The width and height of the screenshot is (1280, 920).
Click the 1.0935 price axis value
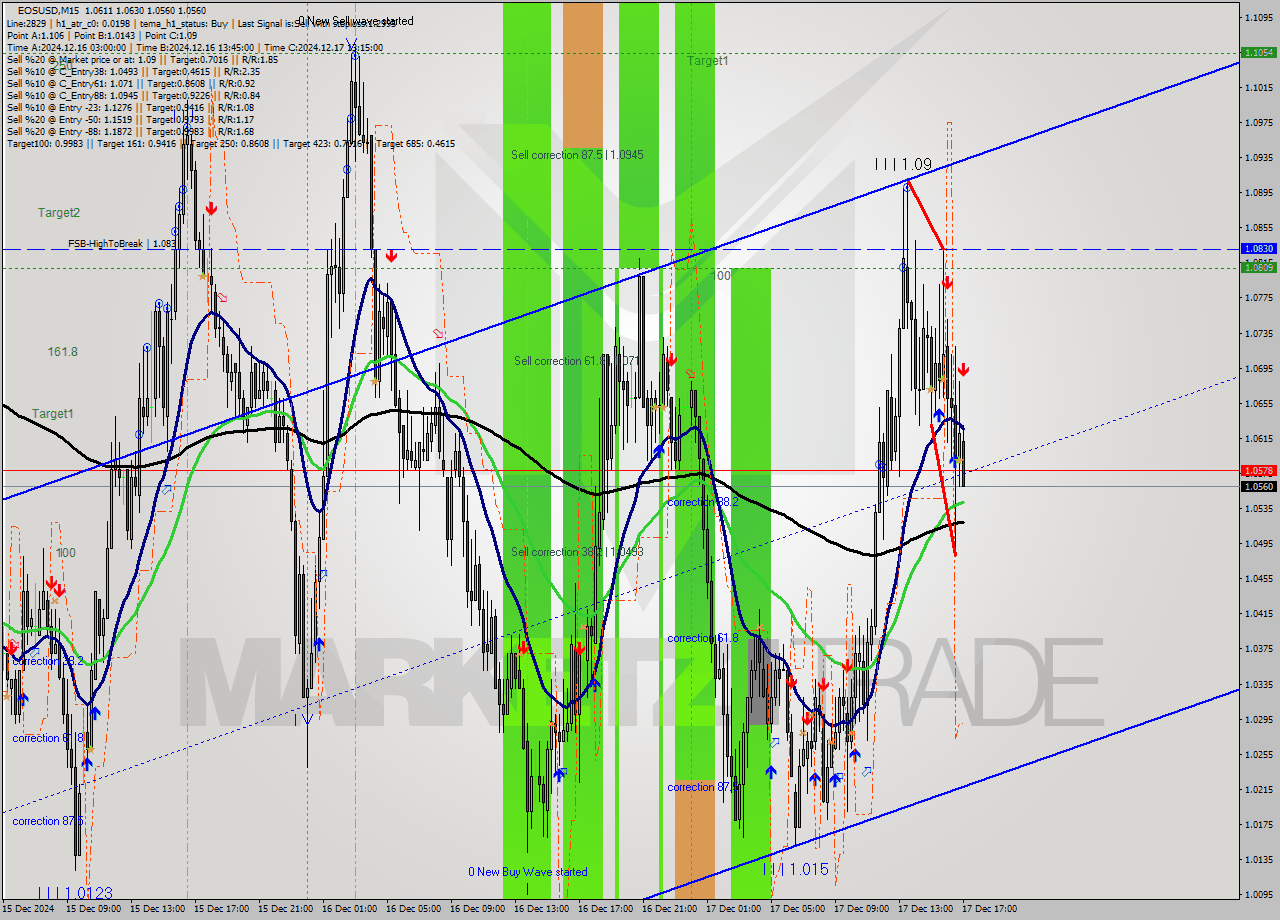[x=1258, y=158]
